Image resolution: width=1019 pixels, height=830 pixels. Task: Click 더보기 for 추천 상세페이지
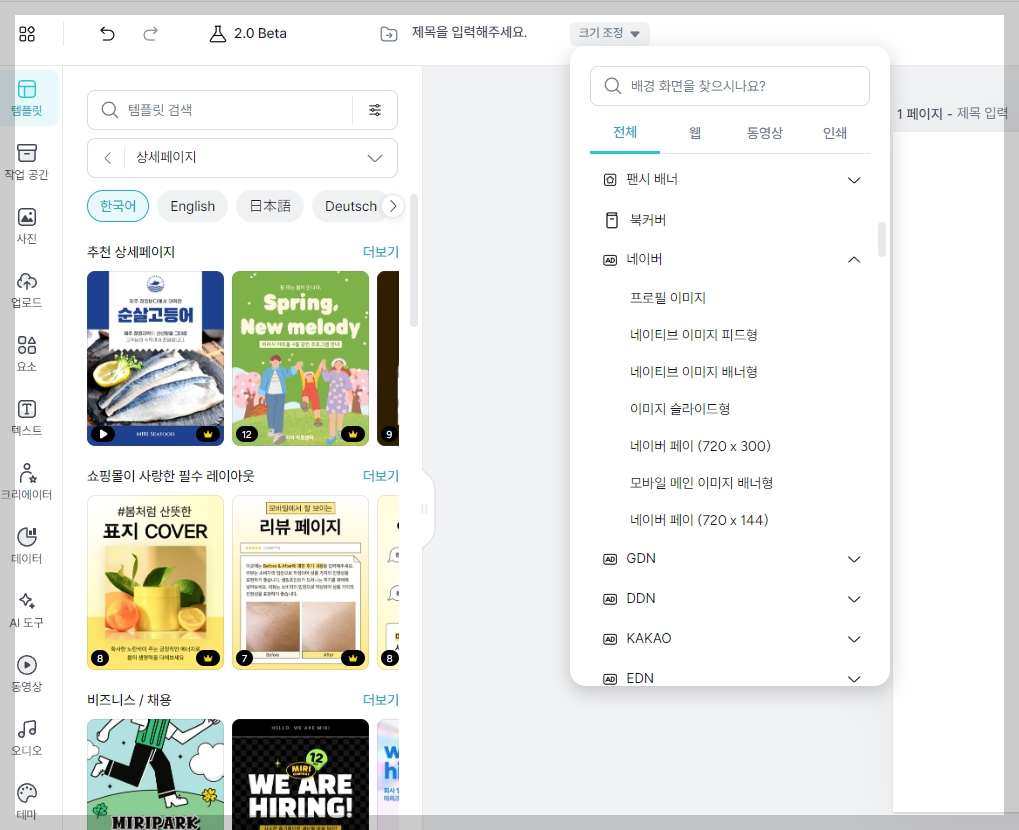[x=381, y=252]
